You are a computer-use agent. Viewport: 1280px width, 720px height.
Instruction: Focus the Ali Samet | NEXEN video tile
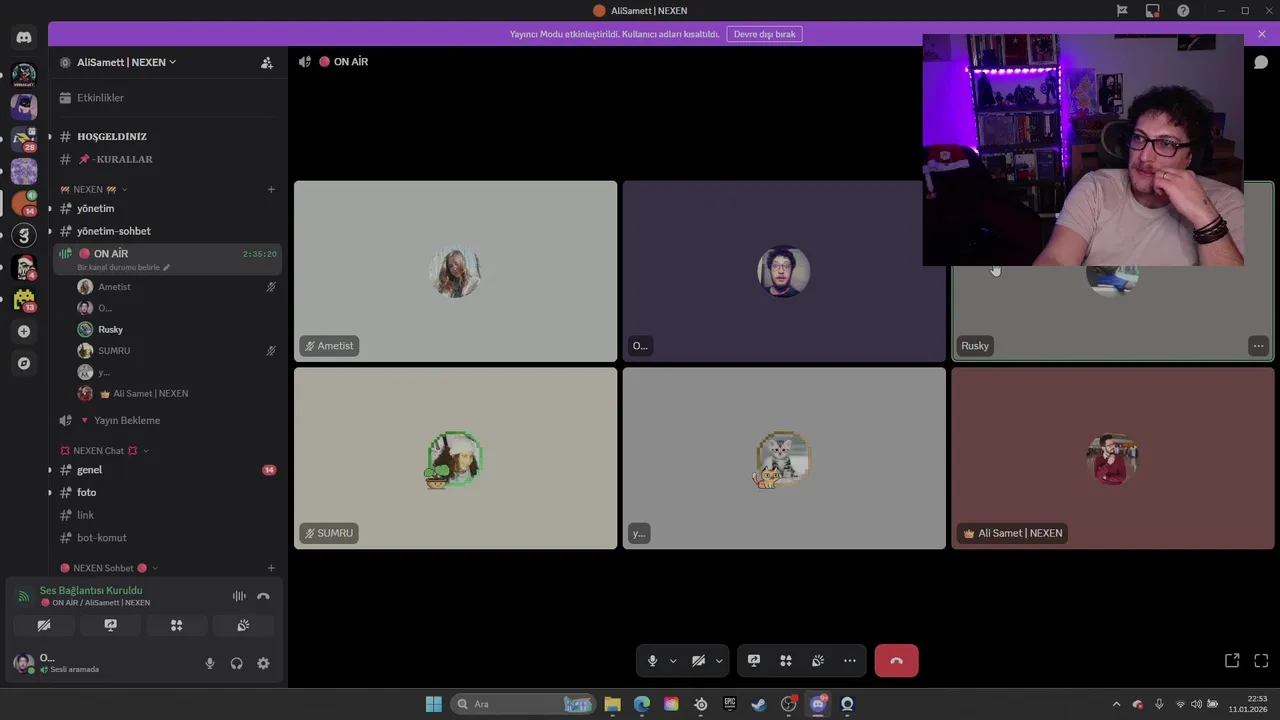(x=1113, y=458)
